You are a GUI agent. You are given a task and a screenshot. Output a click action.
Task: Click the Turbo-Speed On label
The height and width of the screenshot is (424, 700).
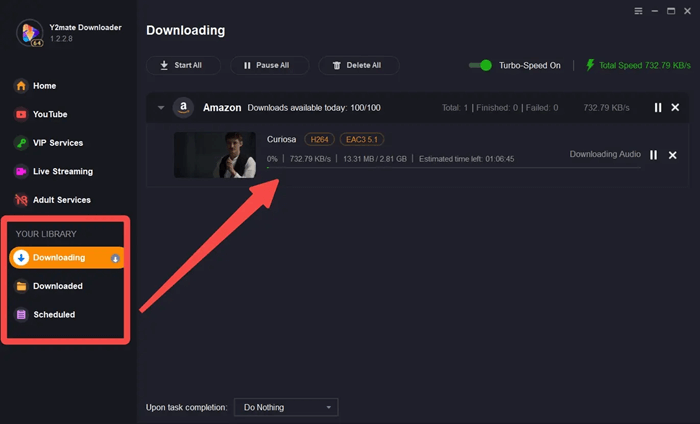click(529, 65)
